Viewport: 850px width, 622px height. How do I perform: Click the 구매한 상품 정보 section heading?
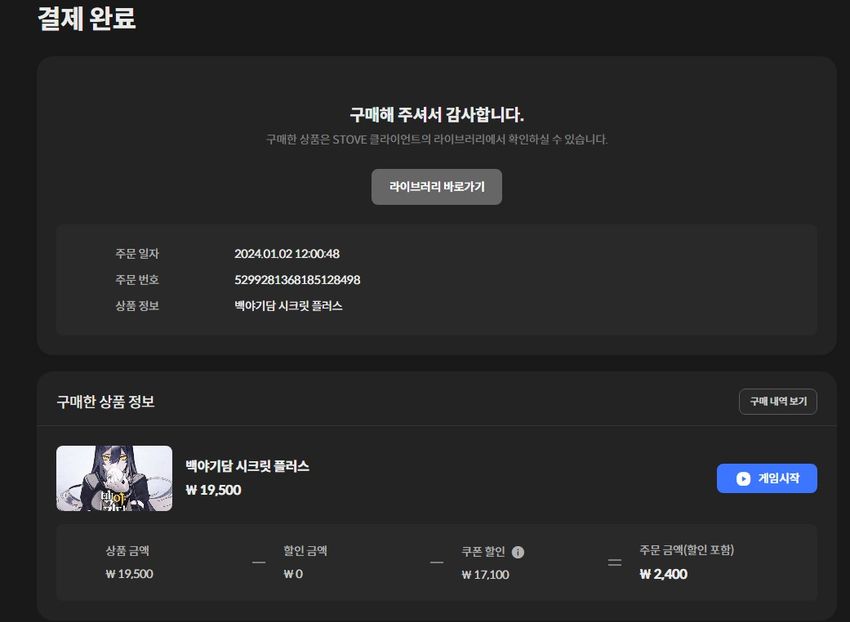click(x=106, y=402)
